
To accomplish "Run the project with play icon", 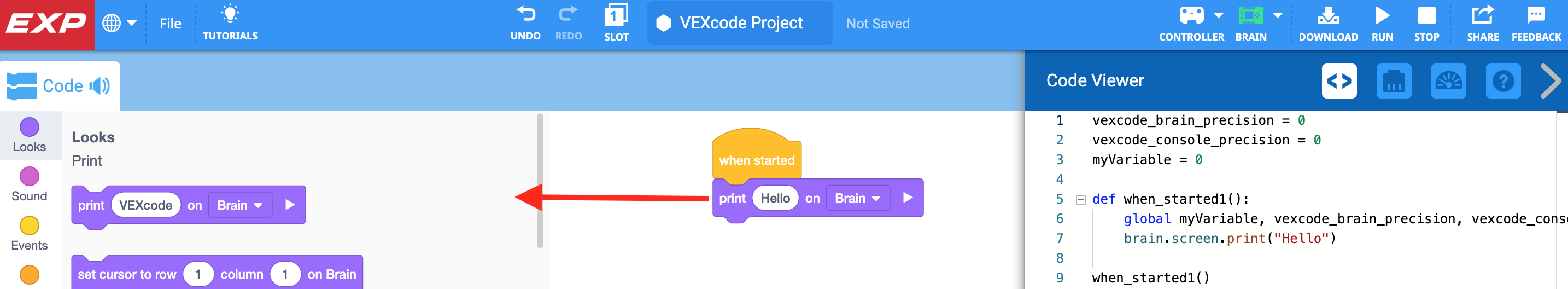I will [x=1382, y=16].
